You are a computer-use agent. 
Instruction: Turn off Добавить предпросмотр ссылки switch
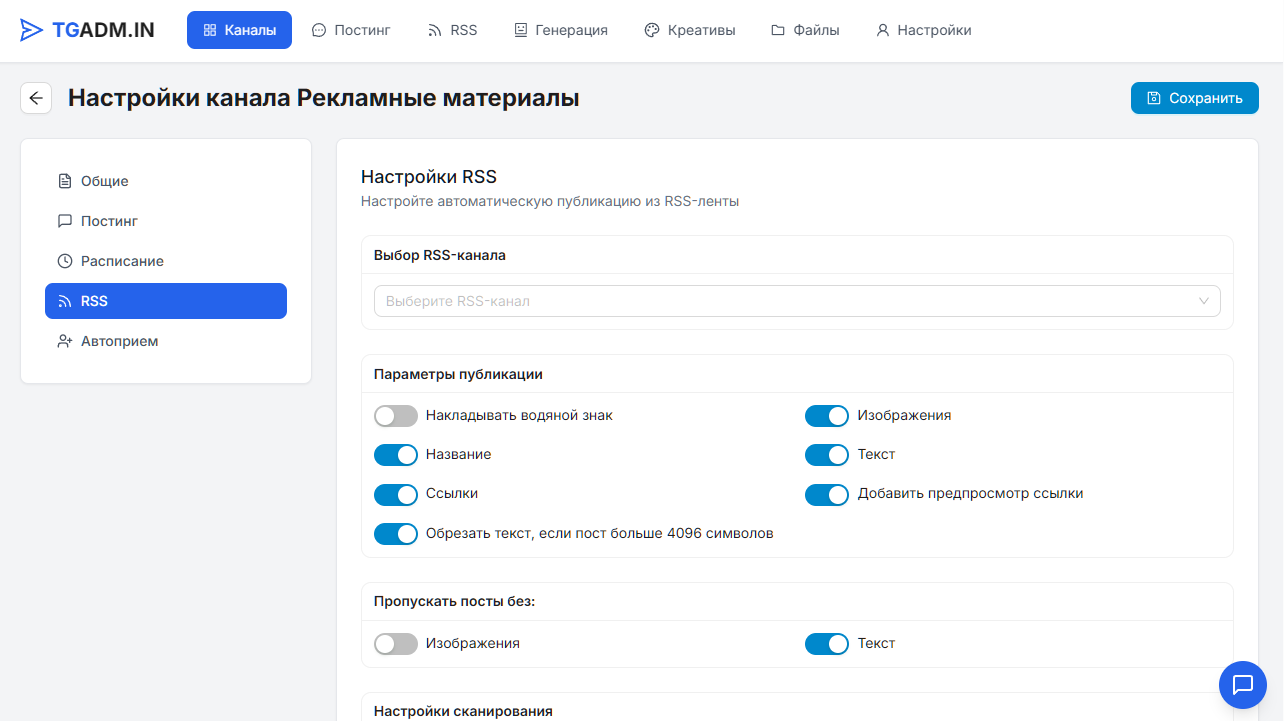[827, 494]
